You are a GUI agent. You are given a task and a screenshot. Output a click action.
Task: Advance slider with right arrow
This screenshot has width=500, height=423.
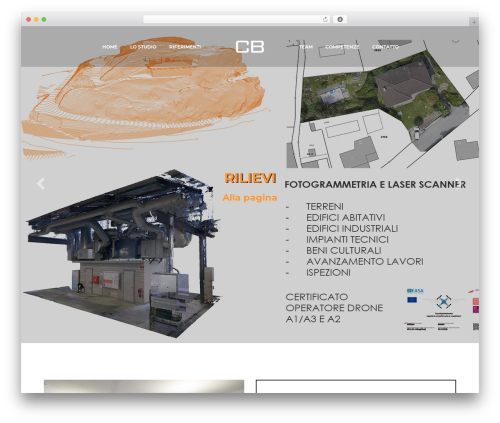(x=459, y=184)
